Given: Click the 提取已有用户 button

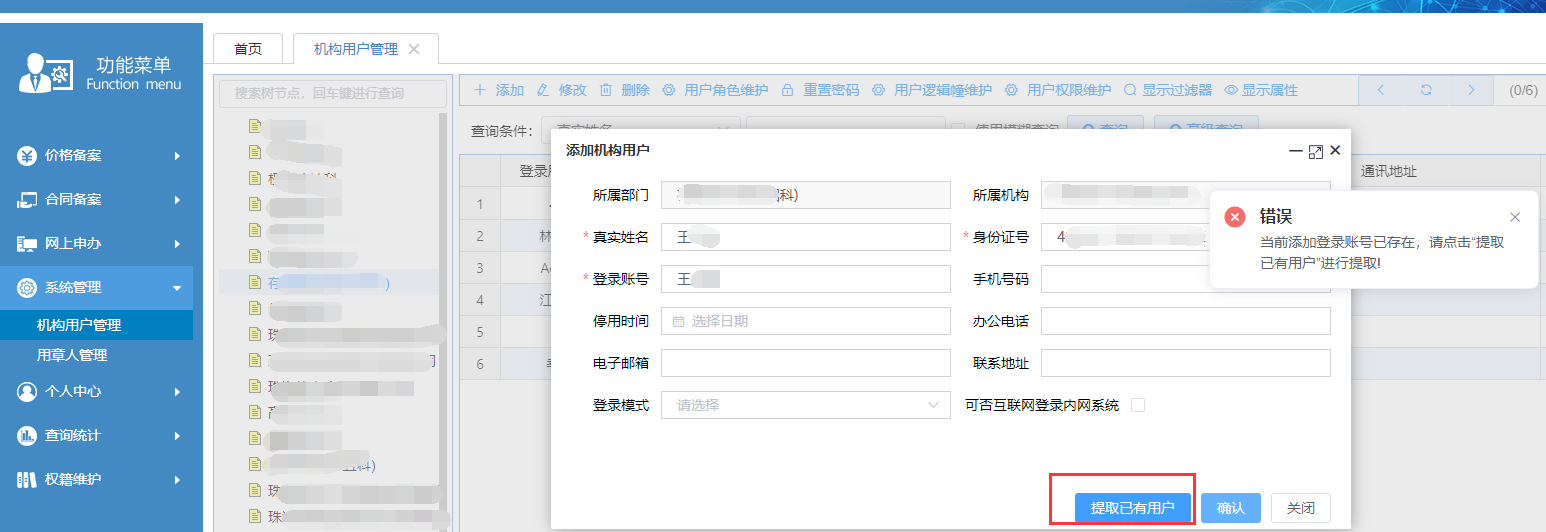Looking at the screenshot, I should click(1132, 508).
